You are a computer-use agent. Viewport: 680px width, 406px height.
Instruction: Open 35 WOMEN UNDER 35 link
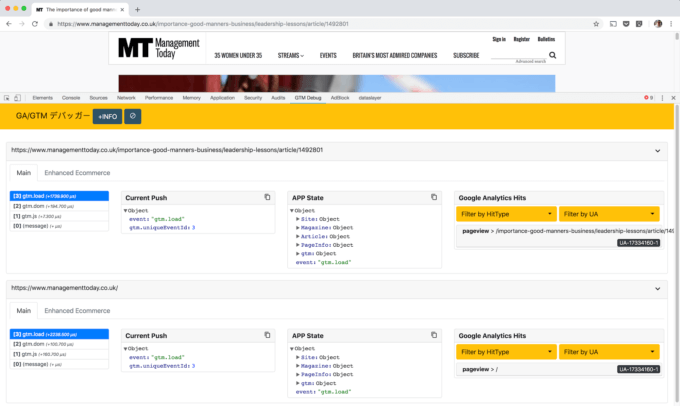tap(238, 56)
